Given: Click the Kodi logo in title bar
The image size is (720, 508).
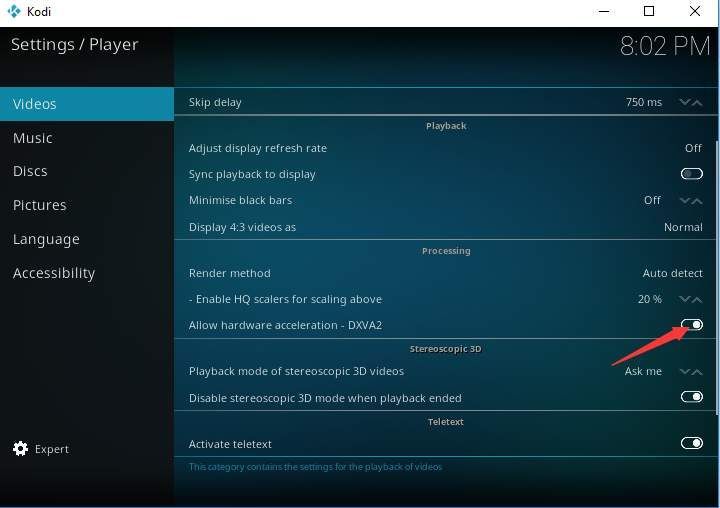Looking at the screenshot, I should [14, 11].
